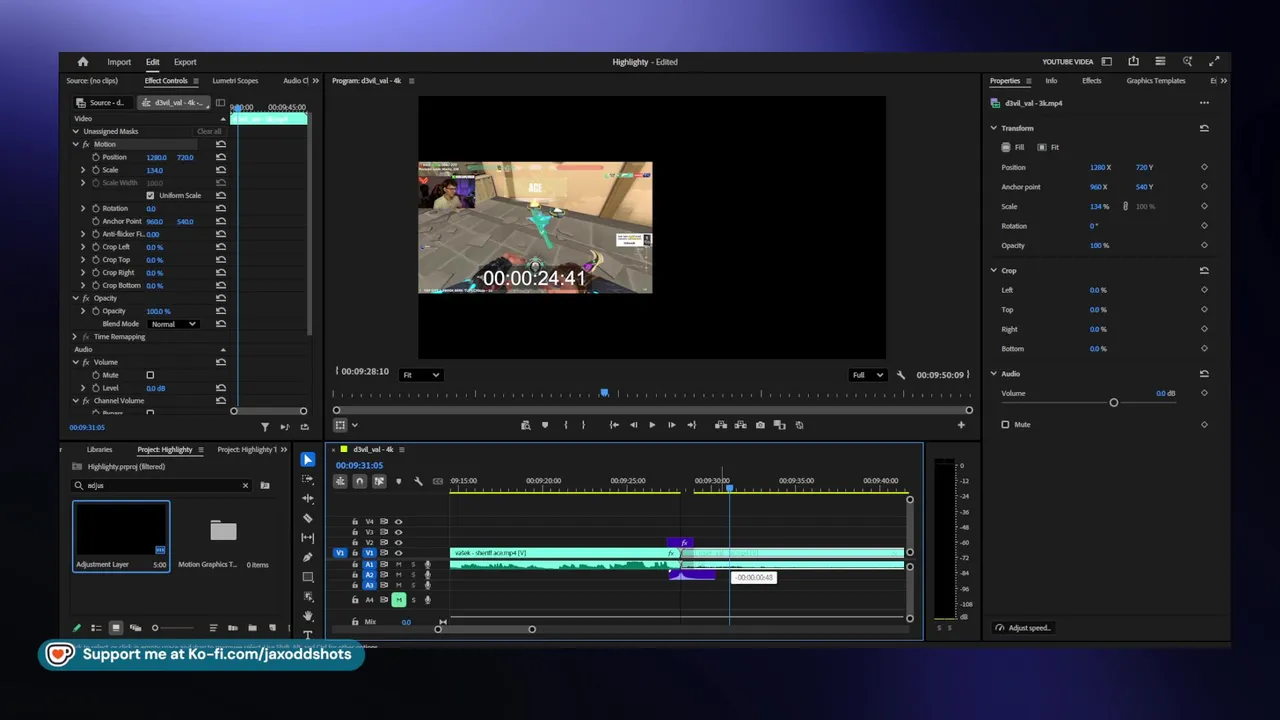The height and width of the screenshot is (720, 1280).
Task: Click Step Forward one frame button
Action: click(x=671, y=425)
